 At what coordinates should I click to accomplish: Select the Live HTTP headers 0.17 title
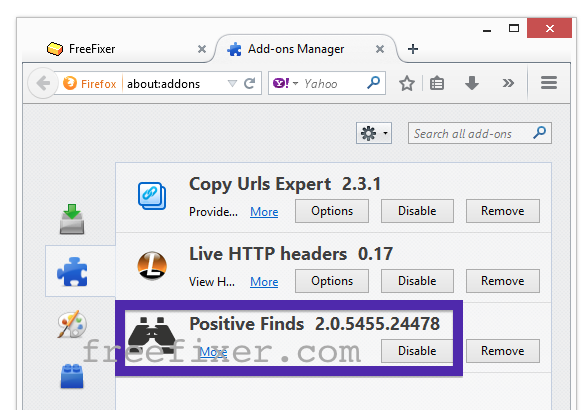(x=291, y=254)
